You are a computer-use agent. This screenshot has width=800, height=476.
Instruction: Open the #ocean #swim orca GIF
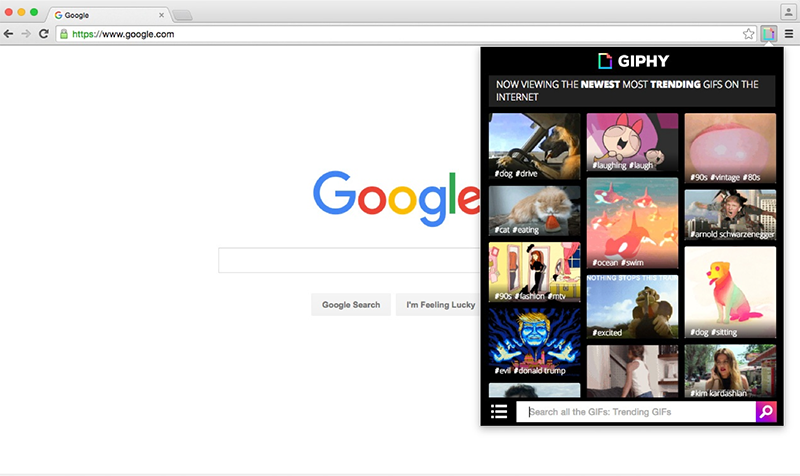(632, 223)
